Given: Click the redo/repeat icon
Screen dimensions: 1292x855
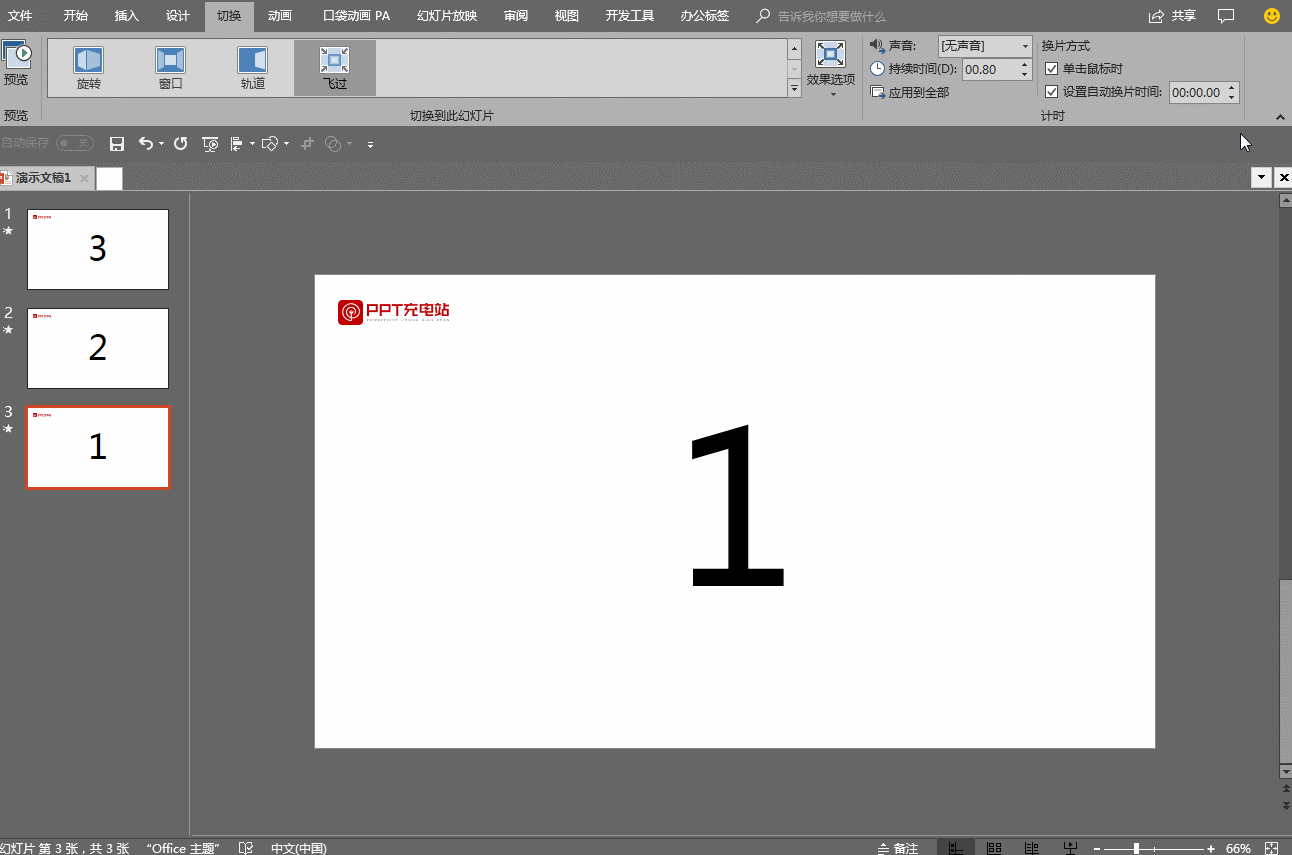Looking at the screenshot, I should pos(181,144).
